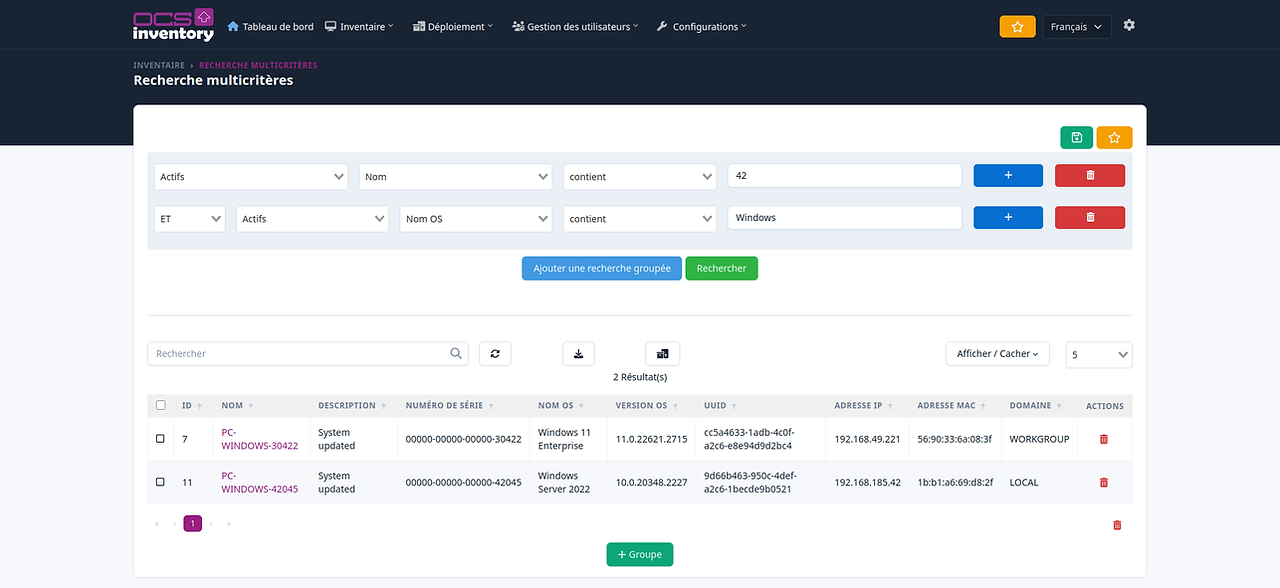
Task: Download results with the export icon
Action: click(x=578, y=353)
